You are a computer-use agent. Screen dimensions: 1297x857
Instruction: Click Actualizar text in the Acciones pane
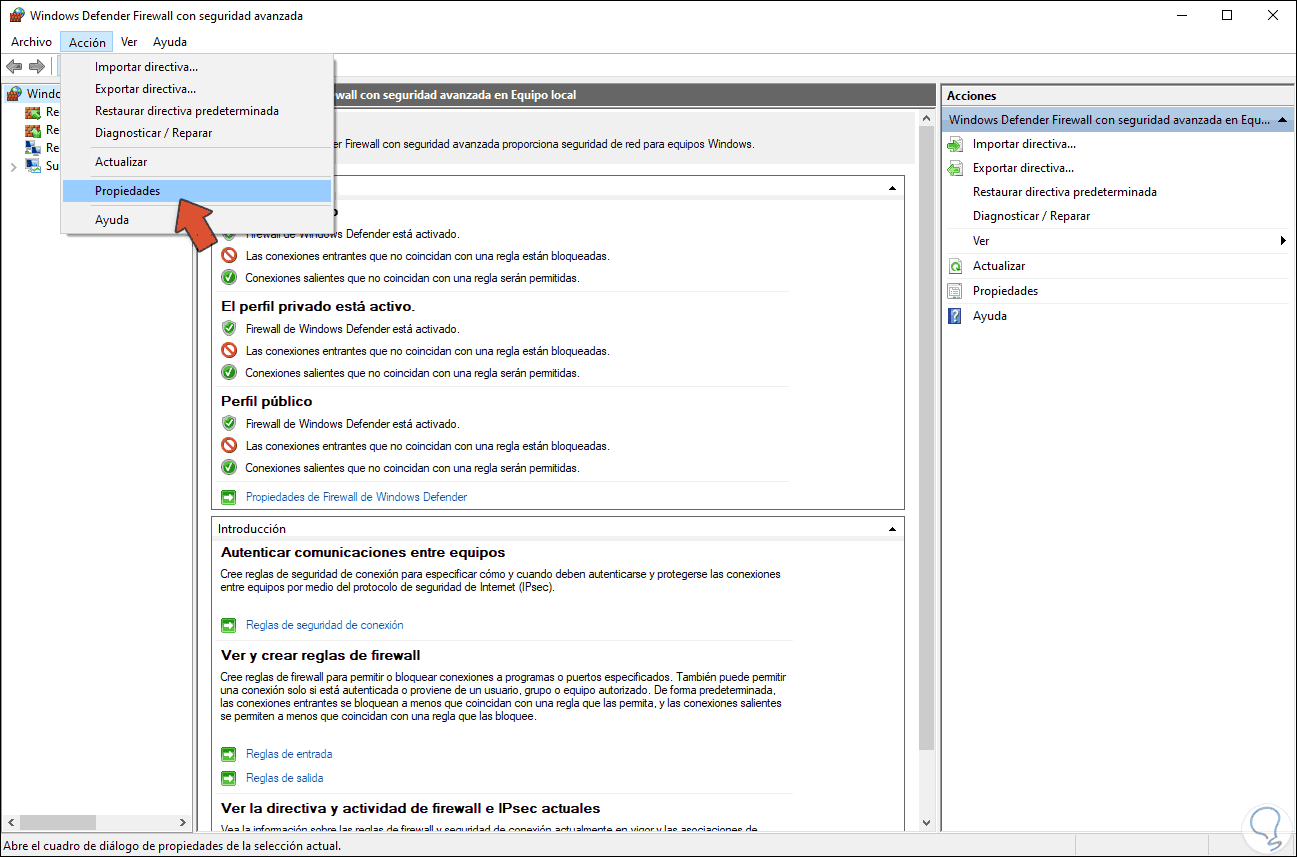tap(999, 266)
